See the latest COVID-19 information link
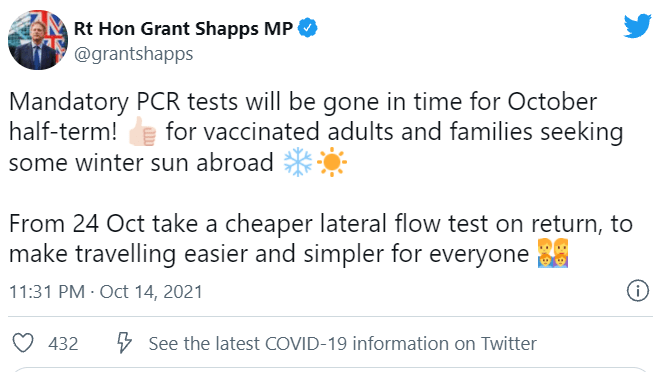664x372 pixels. pyautogui.click(x=342, y=344)
